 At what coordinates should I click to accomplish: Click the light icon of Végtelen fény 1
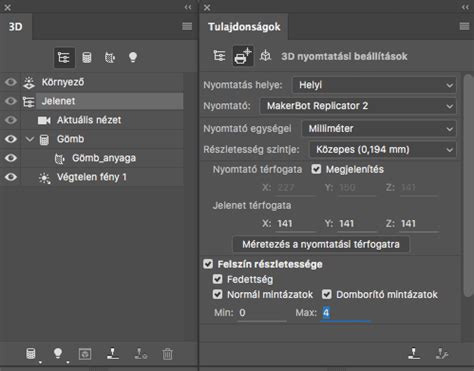point(44,178)
